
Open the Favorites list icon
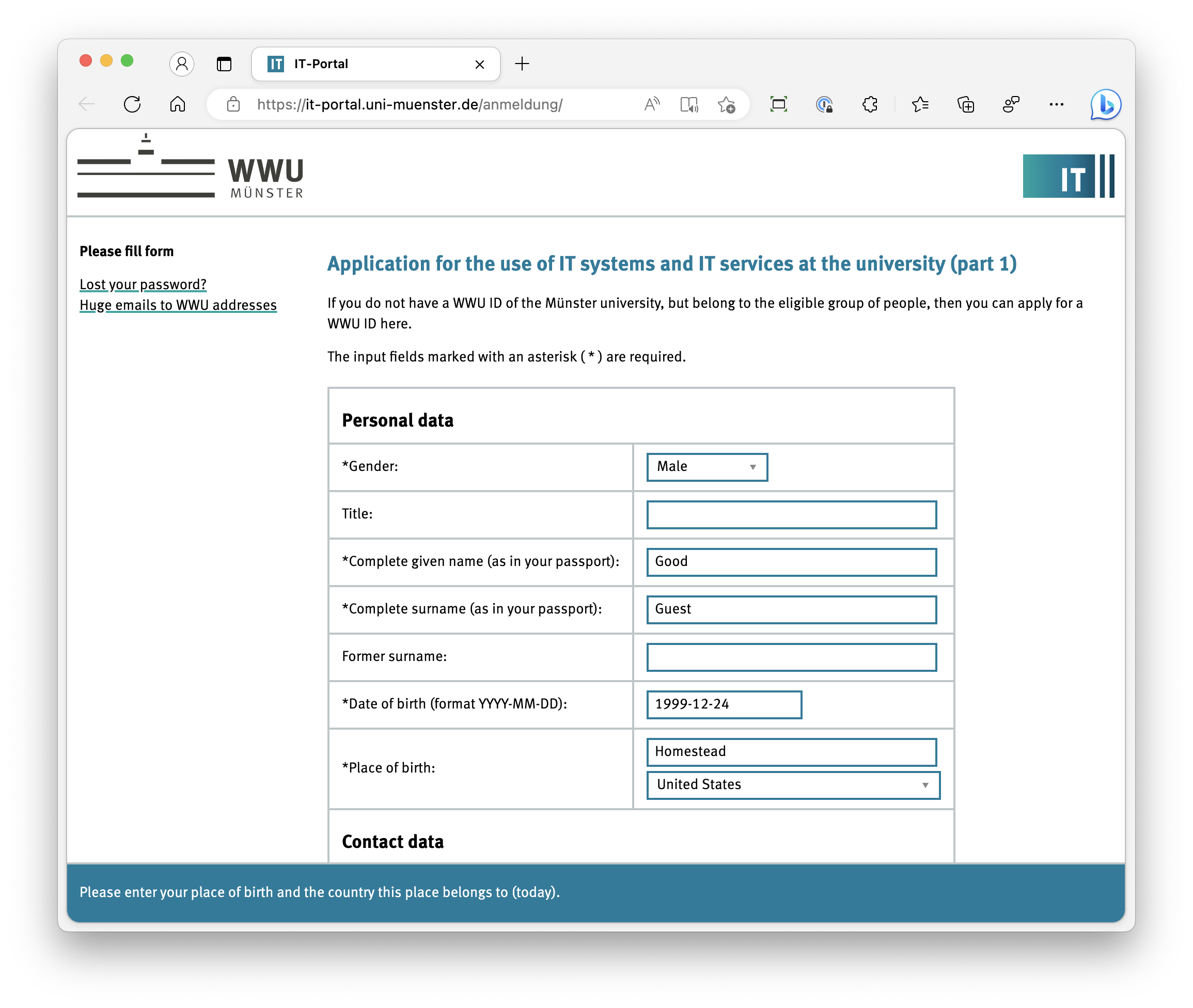point(920,104)
